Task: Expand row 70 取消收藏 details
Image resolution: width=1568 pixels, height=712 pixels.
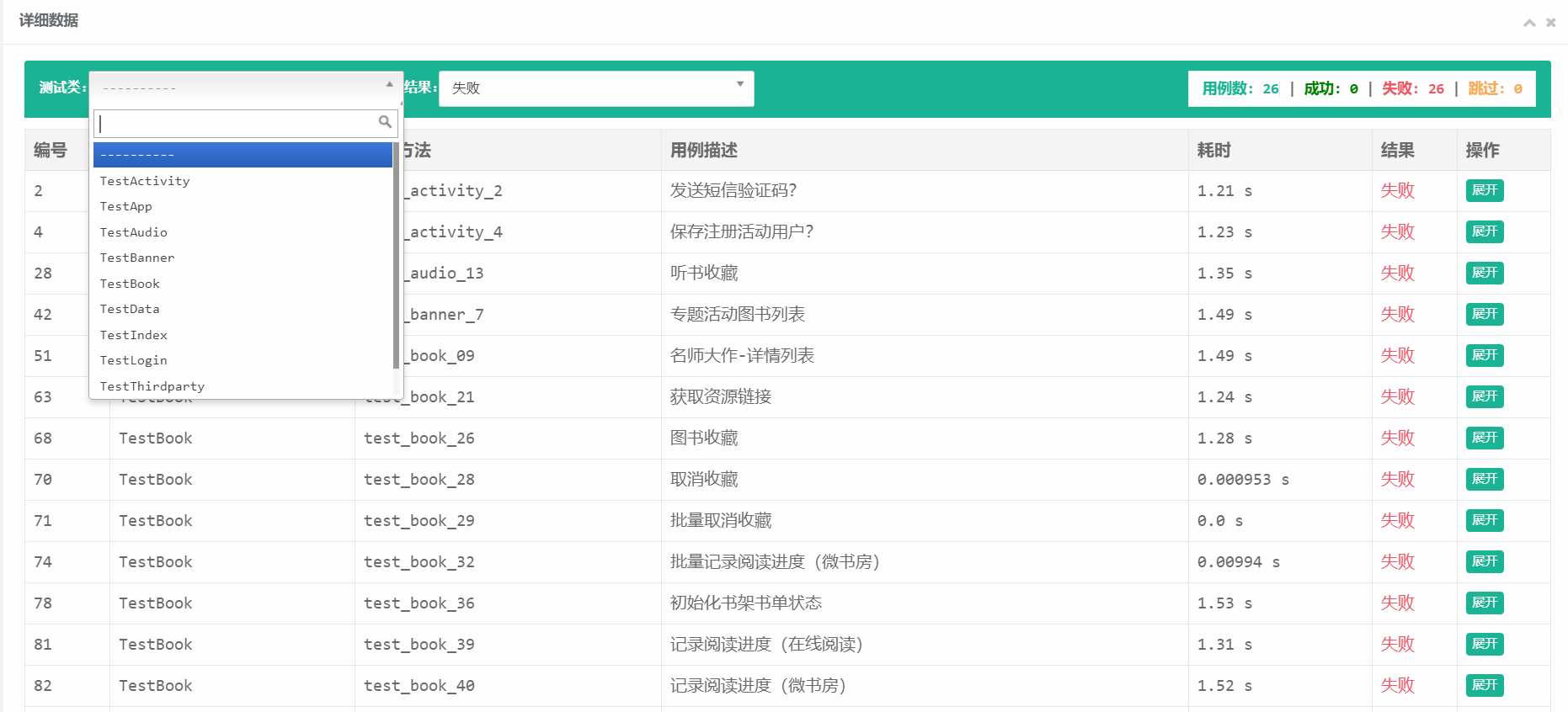Action: (1485, 479)
